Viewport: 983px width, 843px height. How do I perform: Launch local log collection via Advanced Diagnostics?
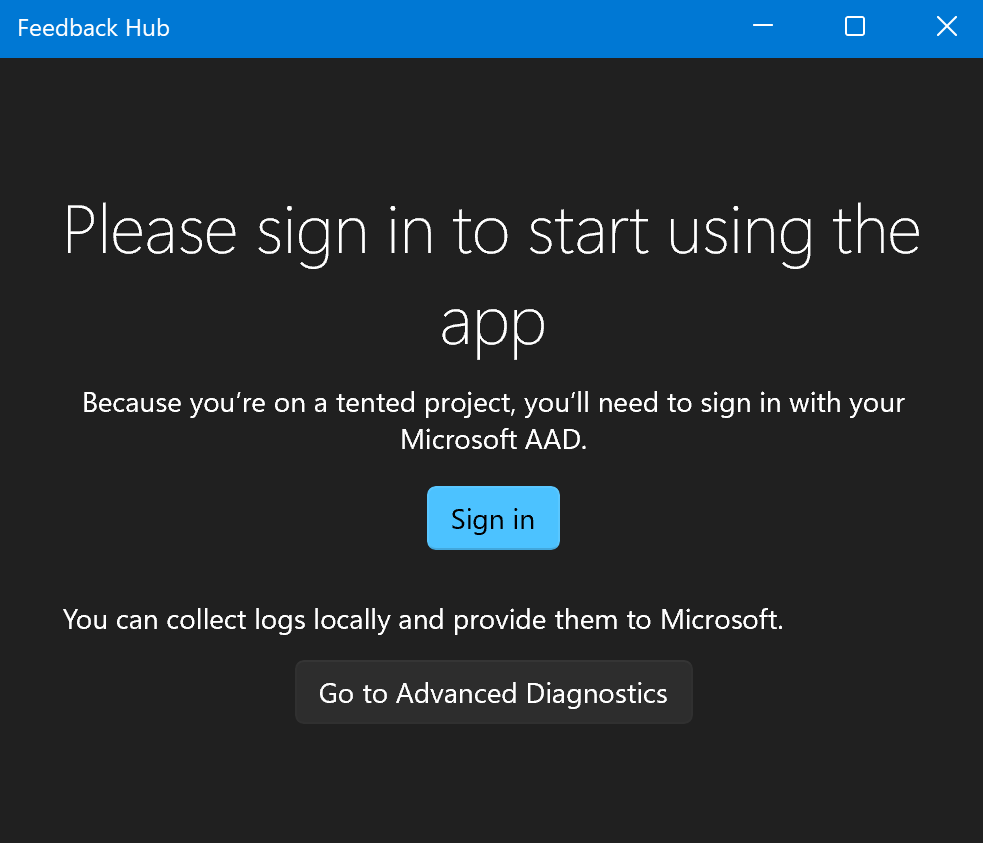click(493, 692)
